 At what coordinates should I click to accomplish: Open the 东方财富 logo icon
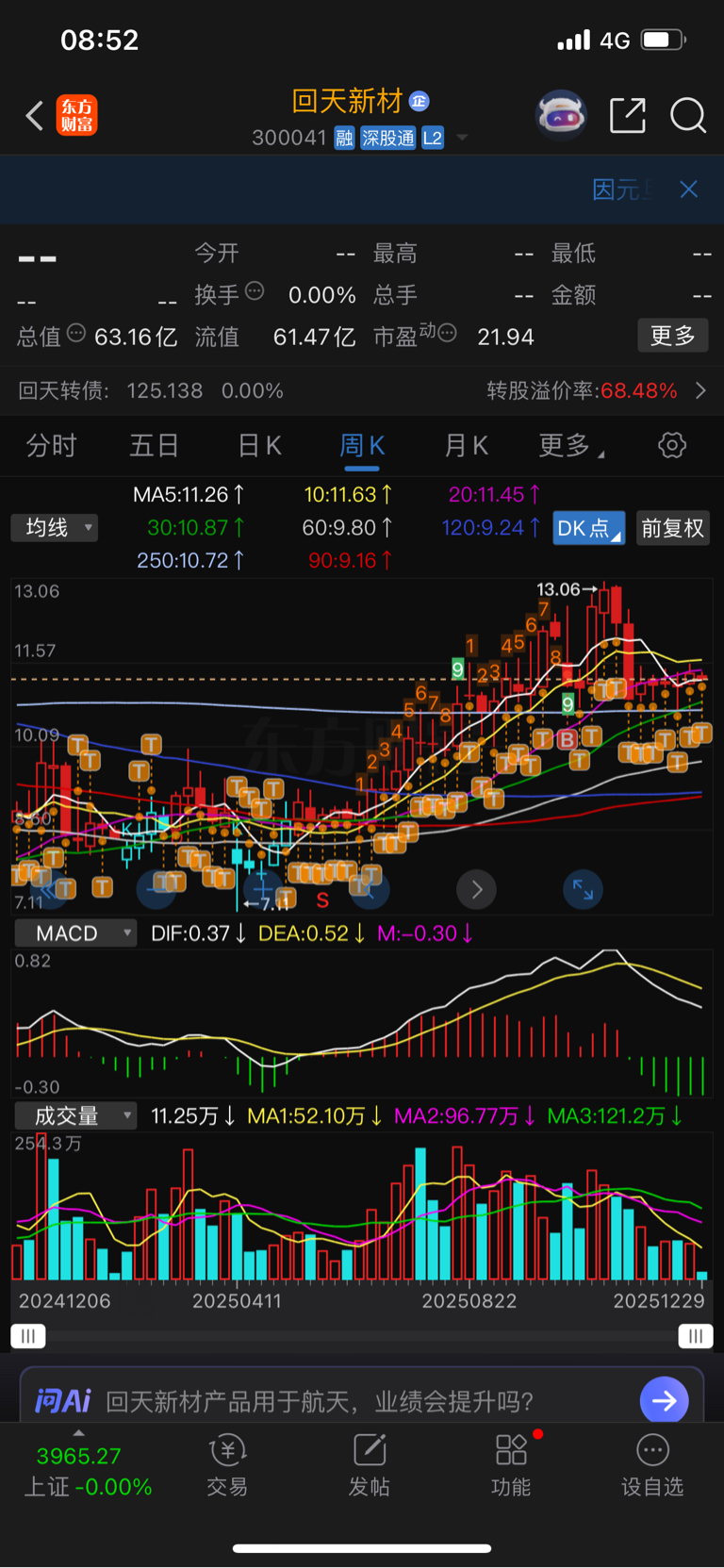[76, 115]
